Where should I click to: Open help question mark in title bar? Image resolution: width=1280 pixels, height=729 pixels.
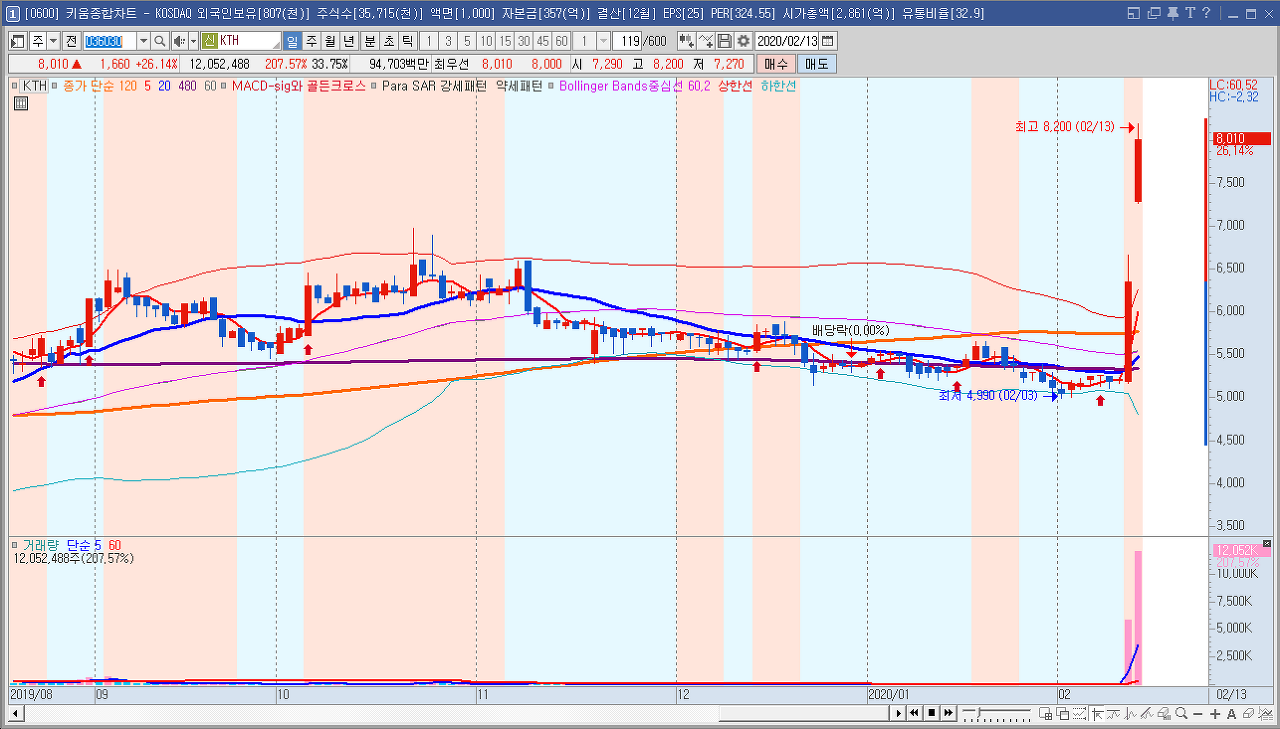coord(1205,13)
